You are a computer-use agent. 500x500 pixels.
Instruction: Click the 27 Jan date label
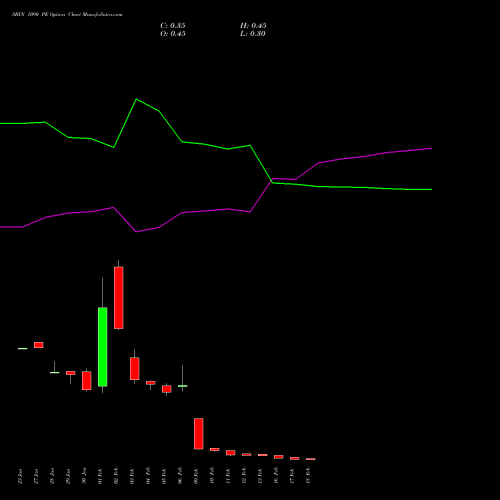(36, 476)
